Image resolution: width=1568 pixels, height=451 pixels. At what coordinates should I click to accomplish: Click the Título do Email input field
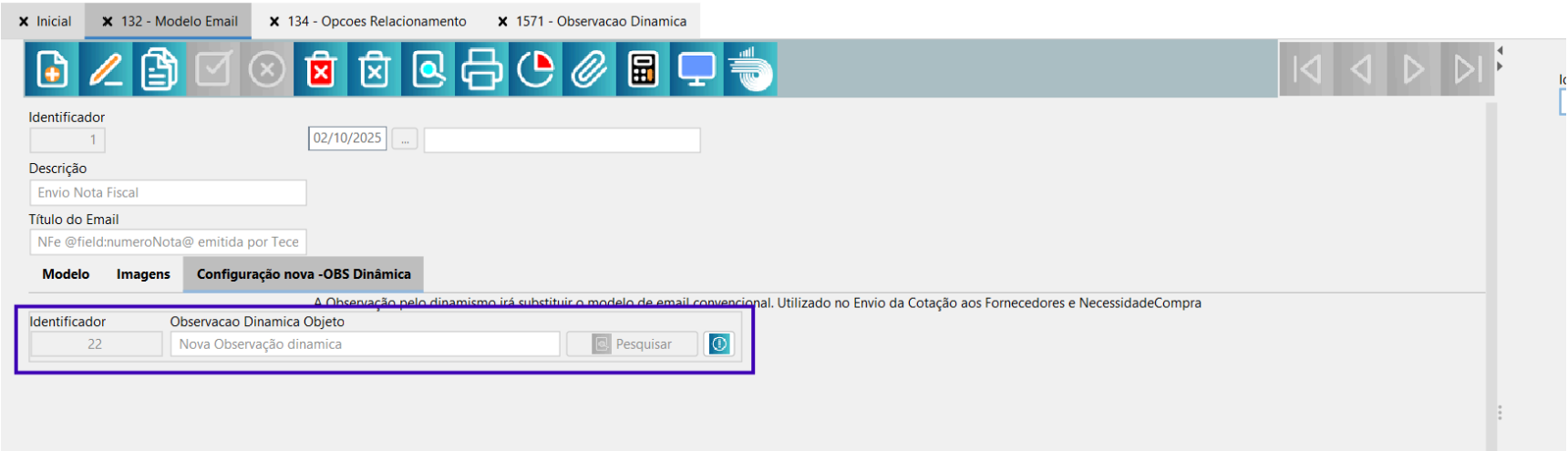(168, 242)
